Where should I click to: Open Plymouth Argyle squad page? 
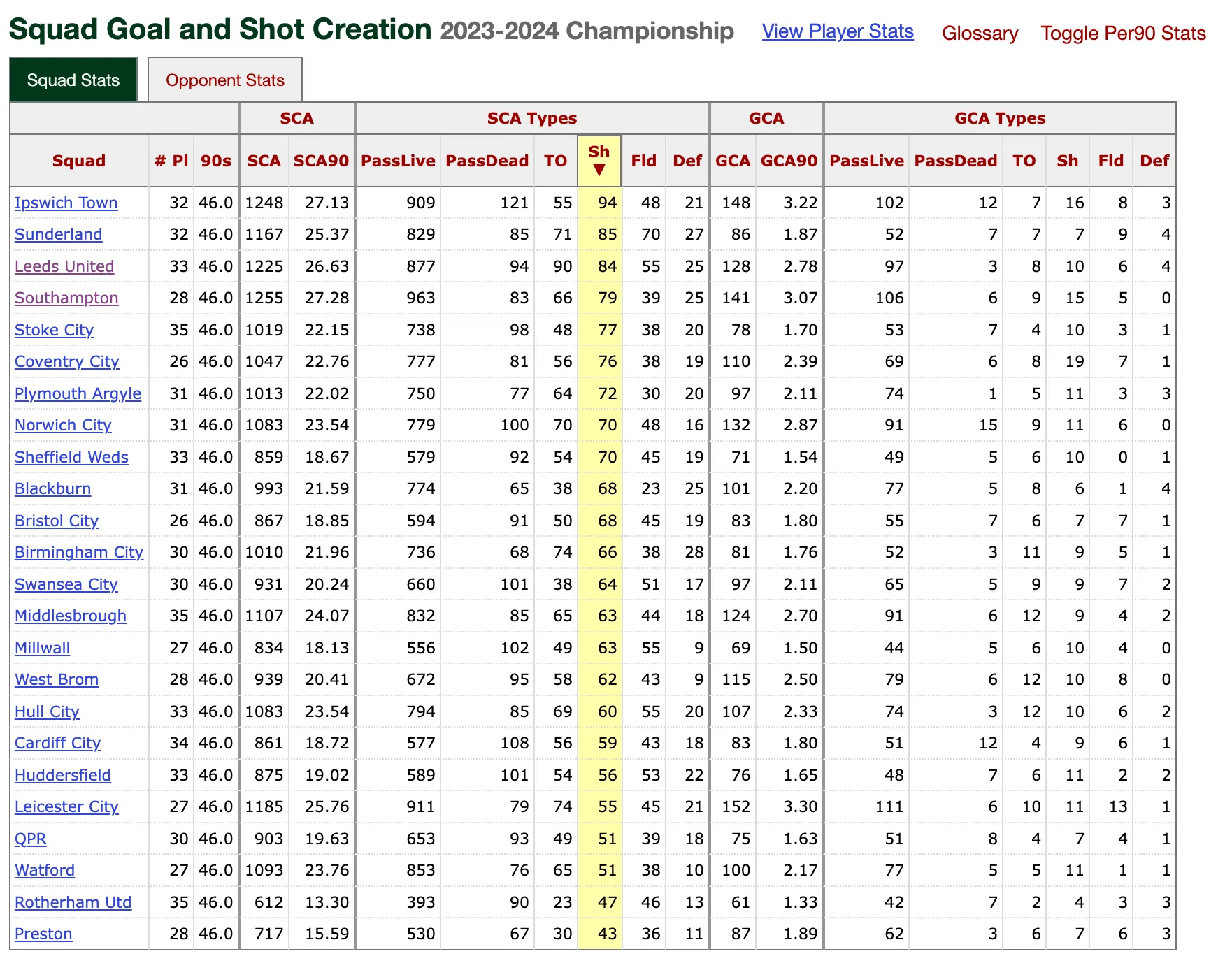tap(78, 393)
